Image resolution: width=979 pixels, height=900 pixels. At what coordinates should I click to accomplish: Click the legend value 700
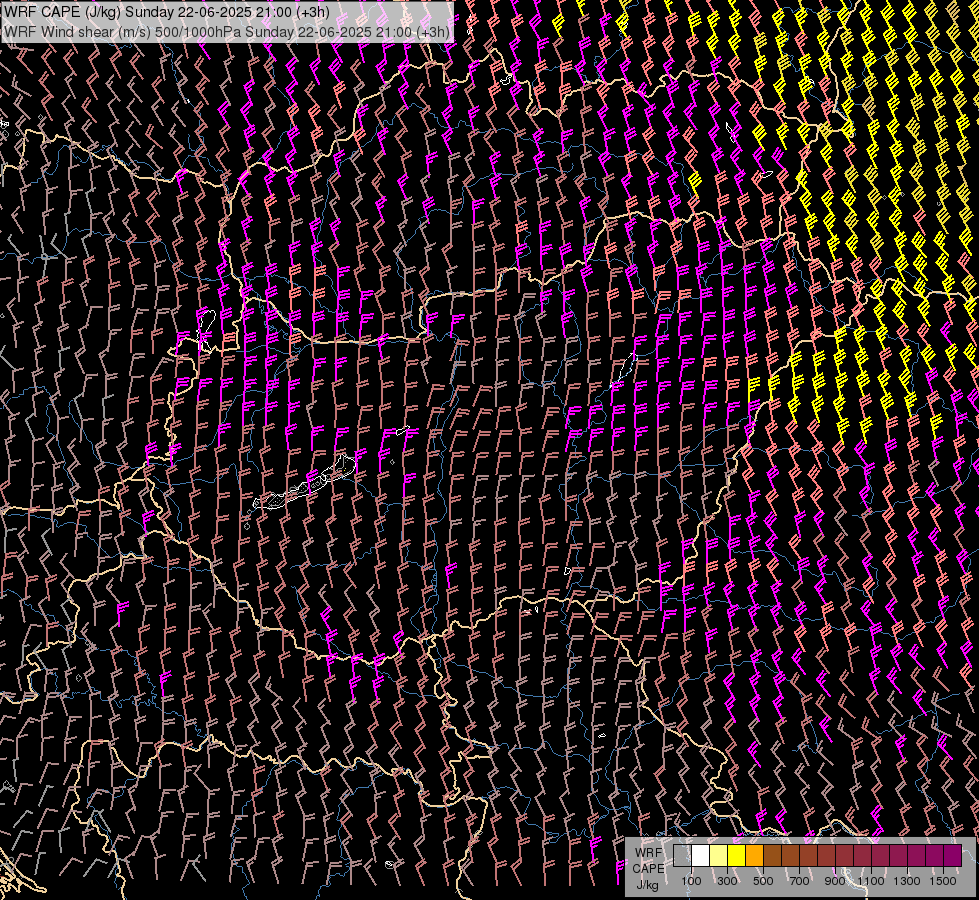[x=799, y=881]
